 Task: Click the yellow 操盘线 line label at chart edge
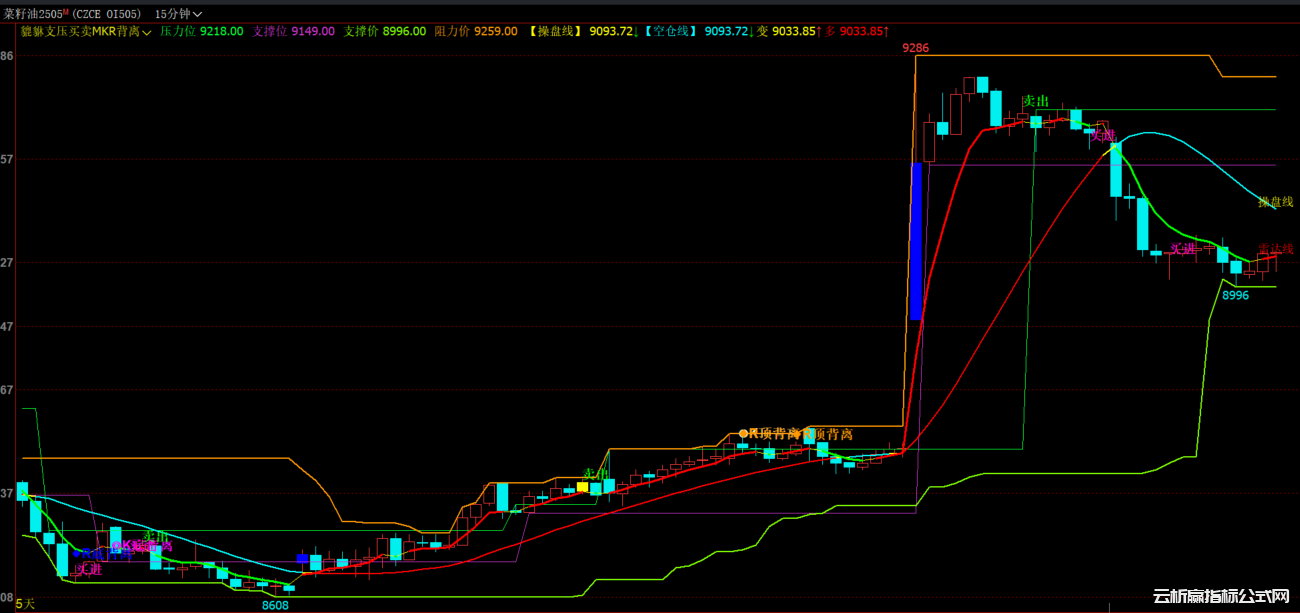pyautogui.click(x=1275, y=202)
